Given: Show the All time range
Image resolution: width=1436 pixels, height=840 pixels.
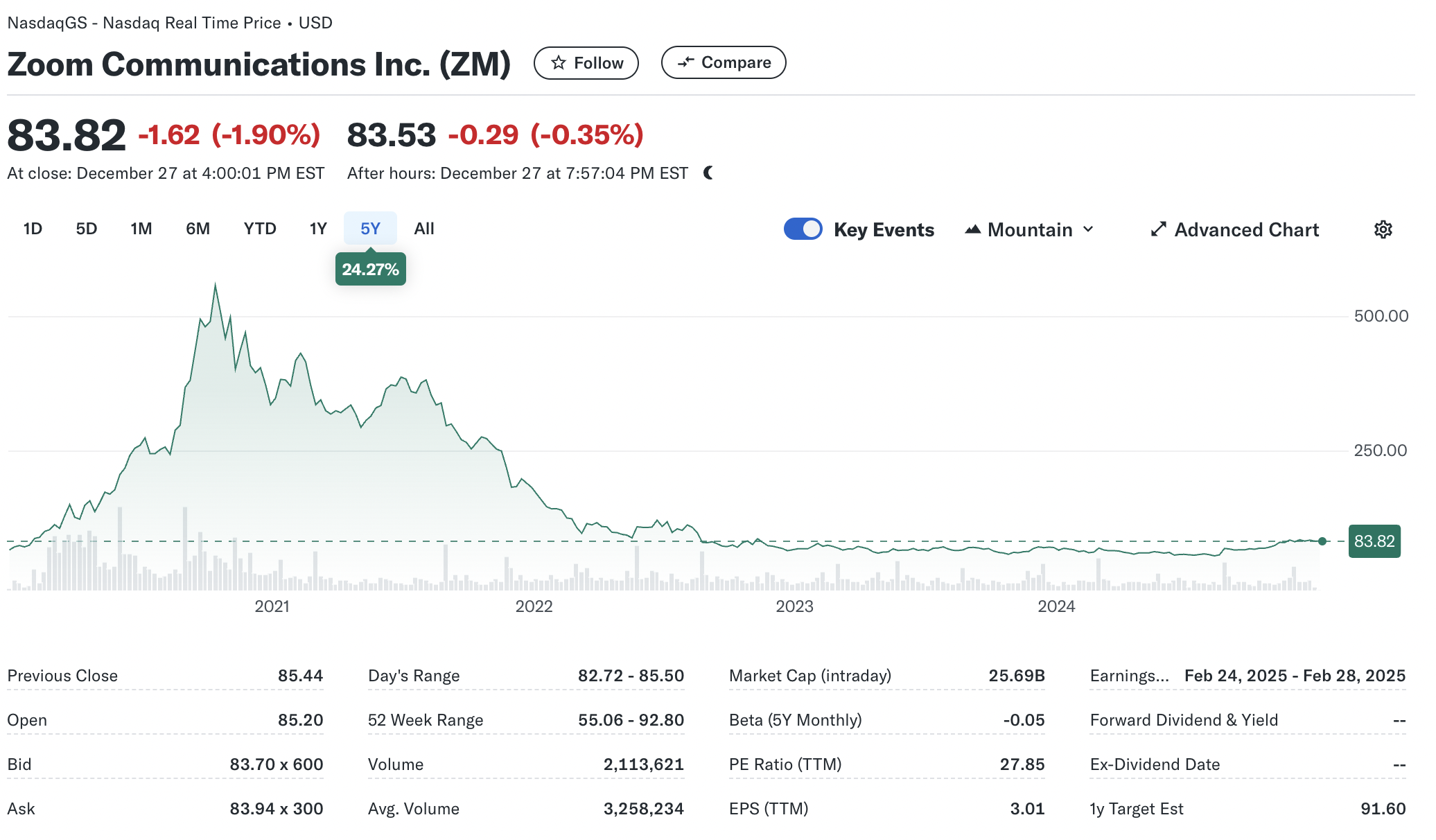Looking at the screenshot, I should pyautogui.click(x=424, y=229).
